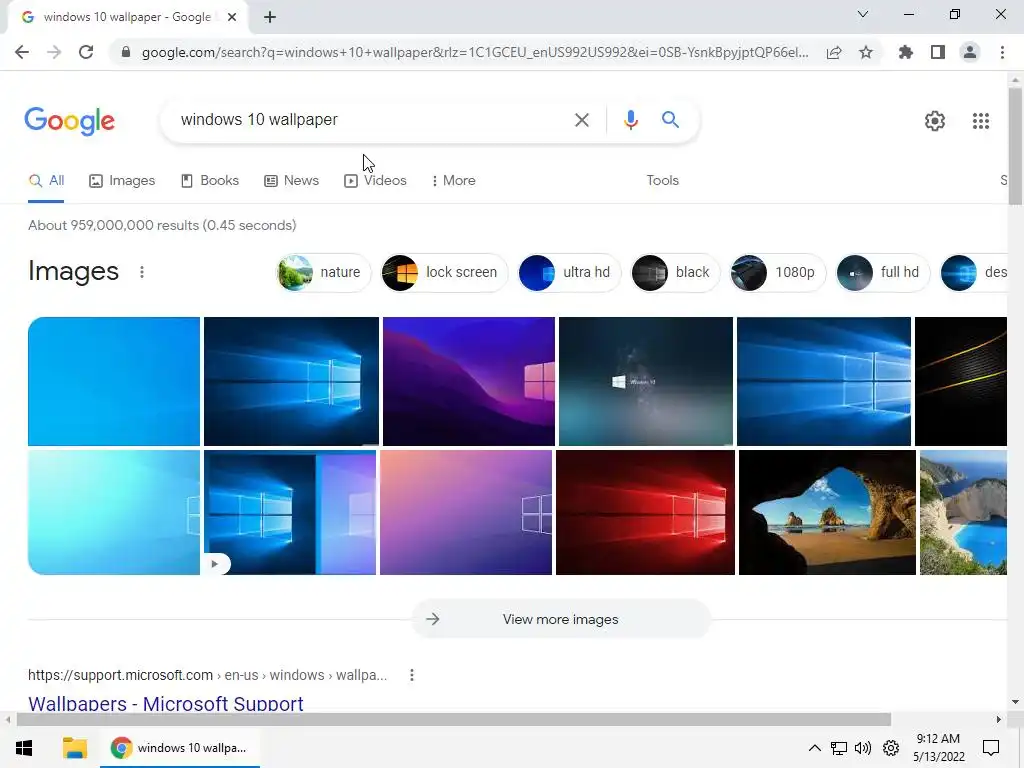Image resolution: width=1024 pixels, height=768 pixels.
Task: Open the search Tools options
Action: 662,181
